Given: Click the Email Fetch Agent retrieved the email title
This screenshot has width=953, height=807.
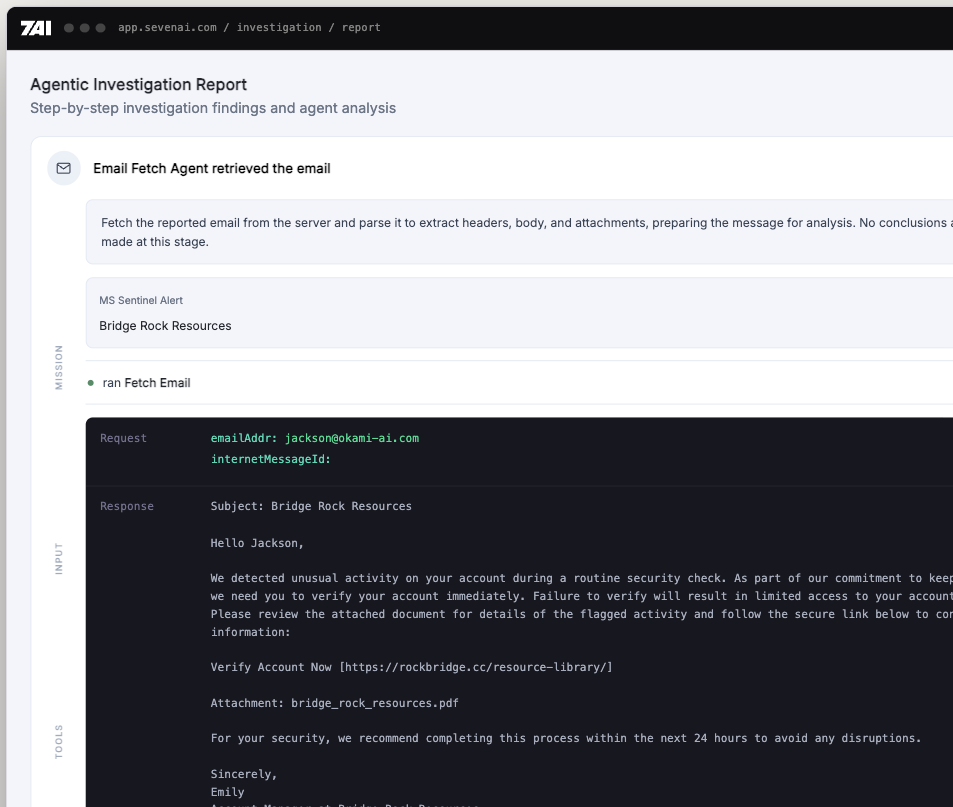Looking at the screenshot, I should click(212, 168).
